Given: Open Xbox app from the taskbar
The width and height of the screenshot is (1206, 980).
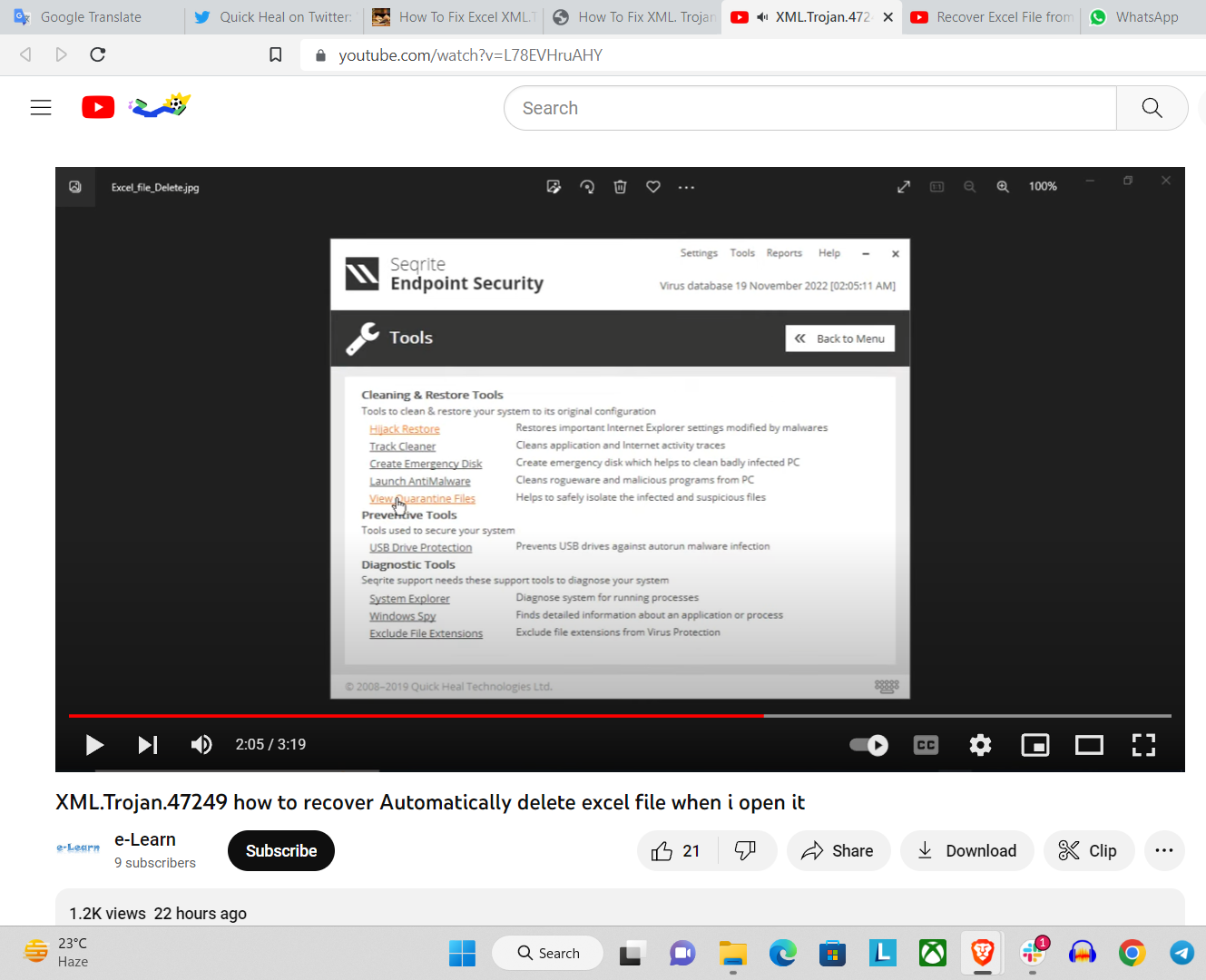Looking at the screenshot, I should tap(933, 953).
